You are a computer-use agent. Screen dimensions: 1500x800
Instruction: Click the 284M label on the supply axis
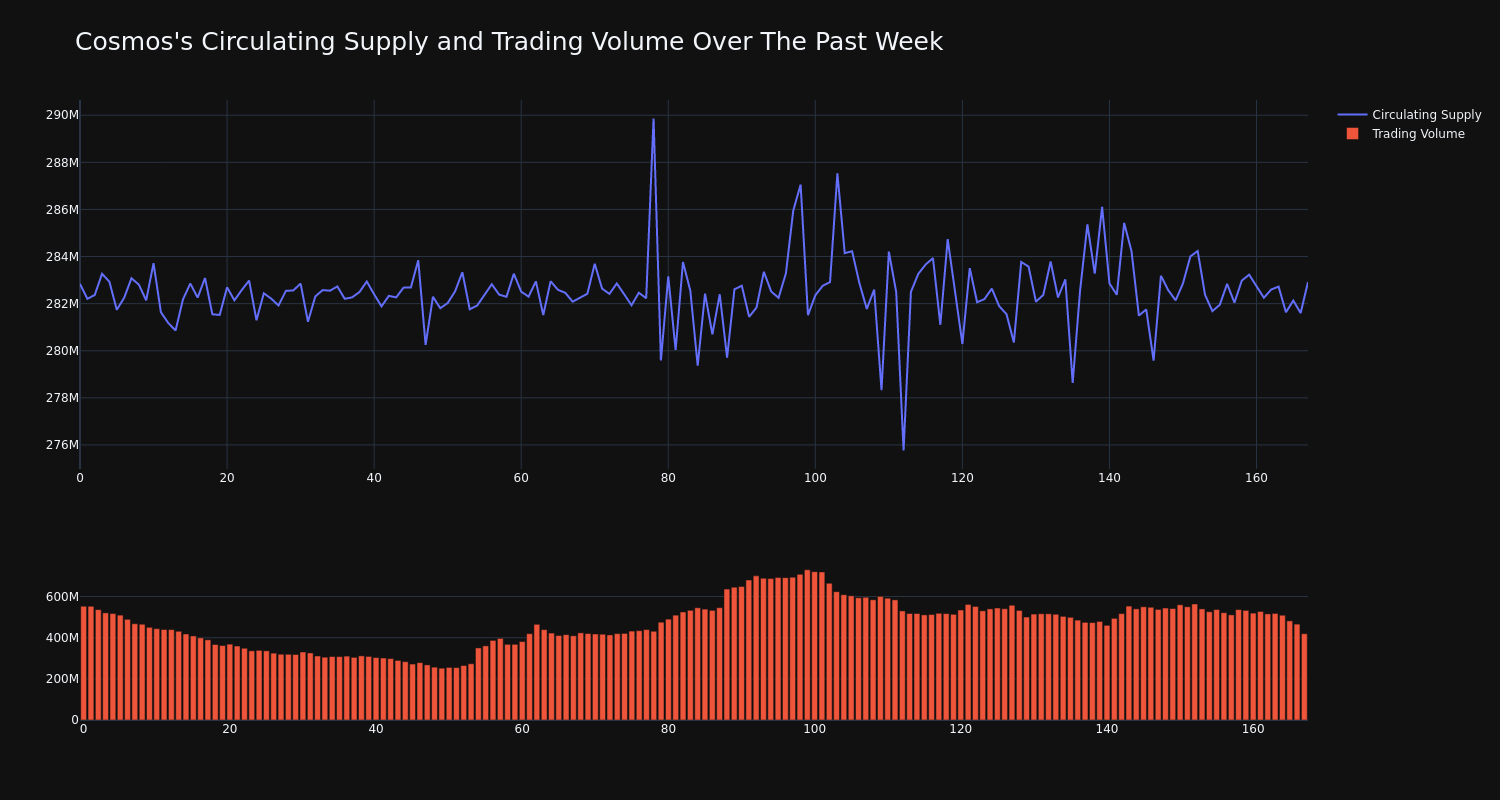coord(62,256)
